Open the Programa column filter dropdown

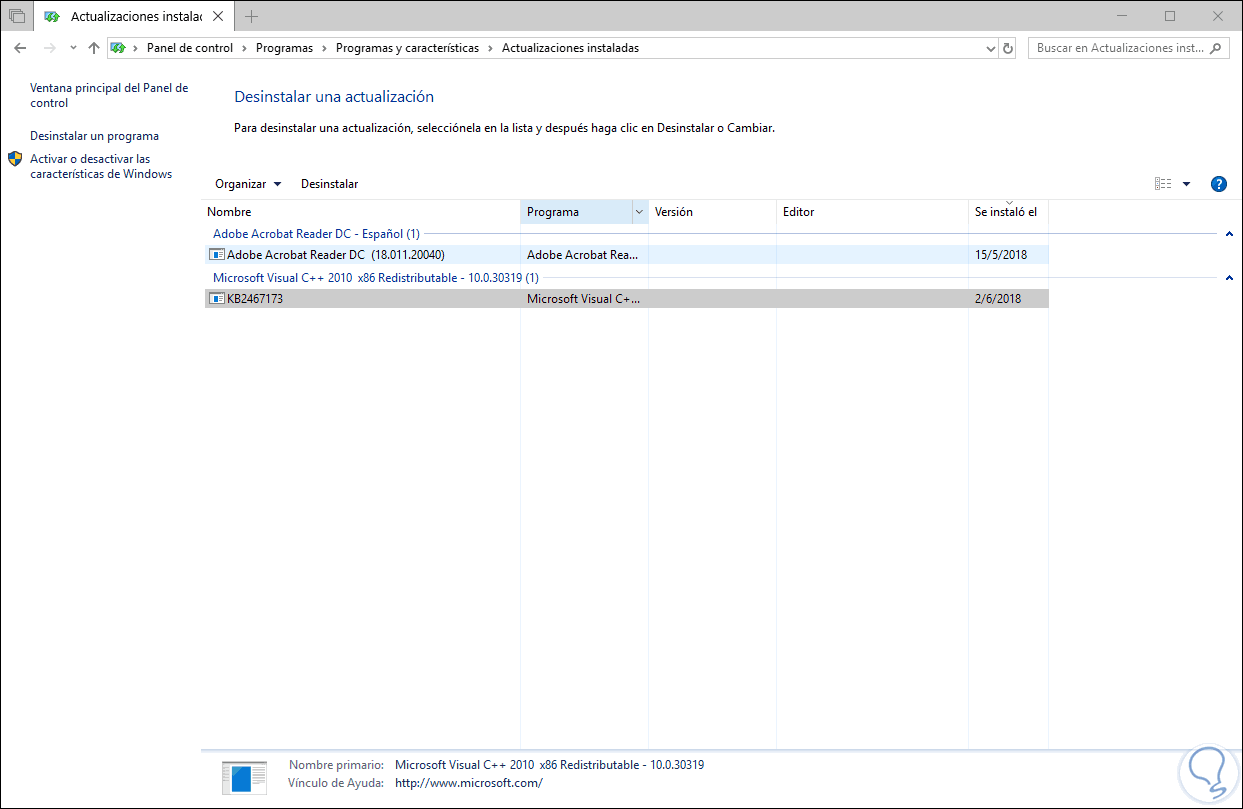click(x=640, y=212)
